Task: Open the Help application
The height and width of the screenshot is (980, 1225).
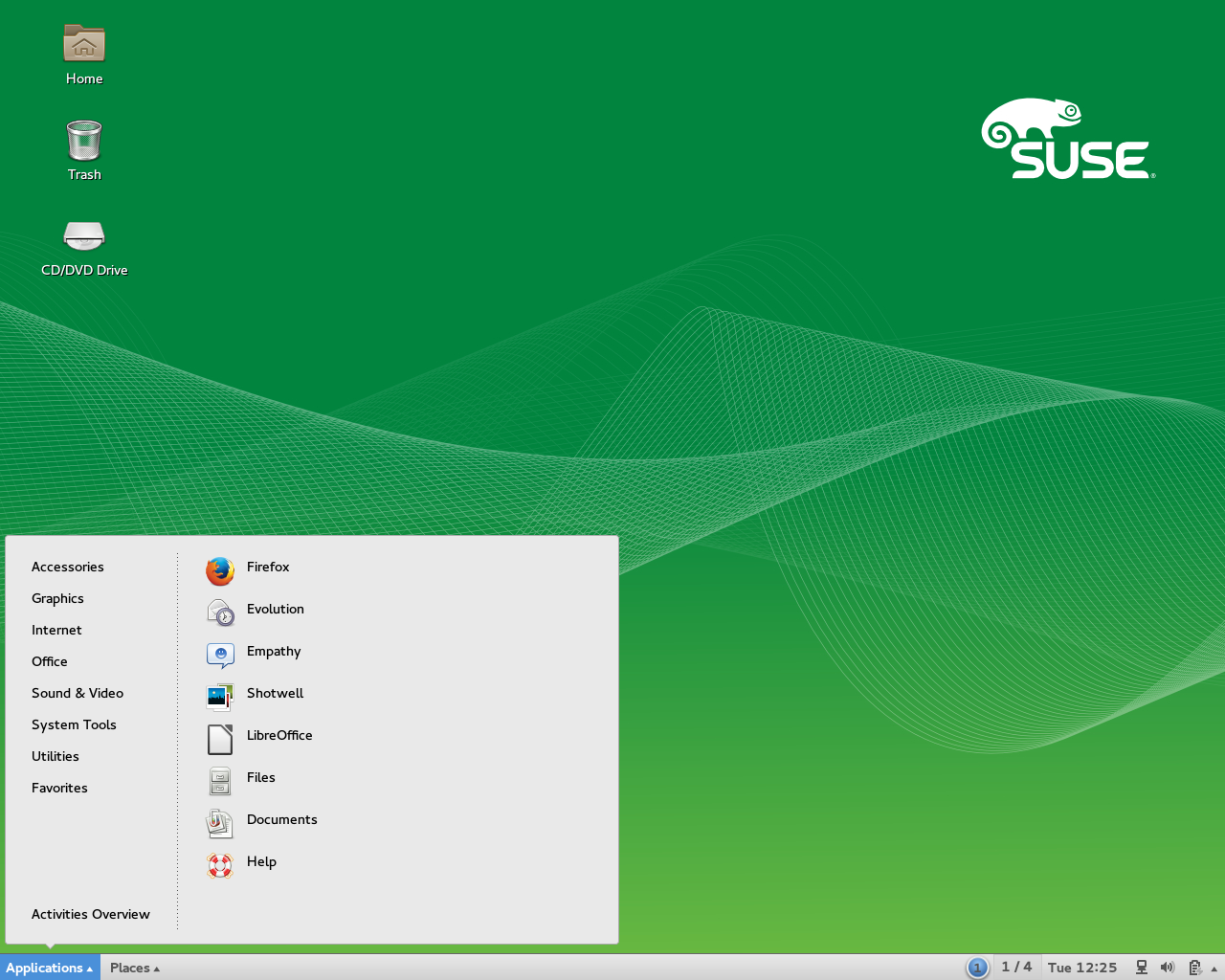Action: pyautogui.click(x=260, y=861)
